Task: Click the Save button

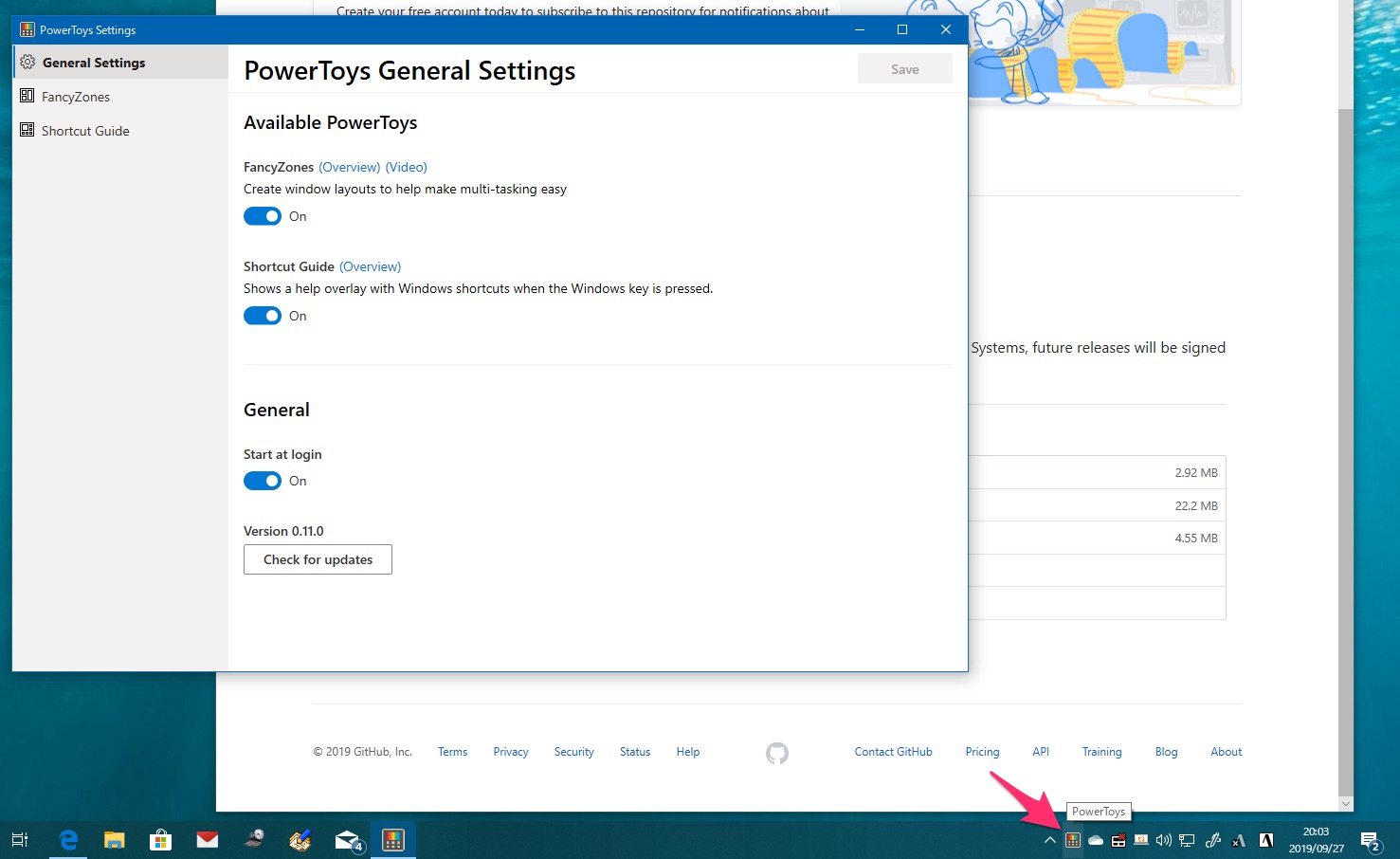Action: (905, 69)
